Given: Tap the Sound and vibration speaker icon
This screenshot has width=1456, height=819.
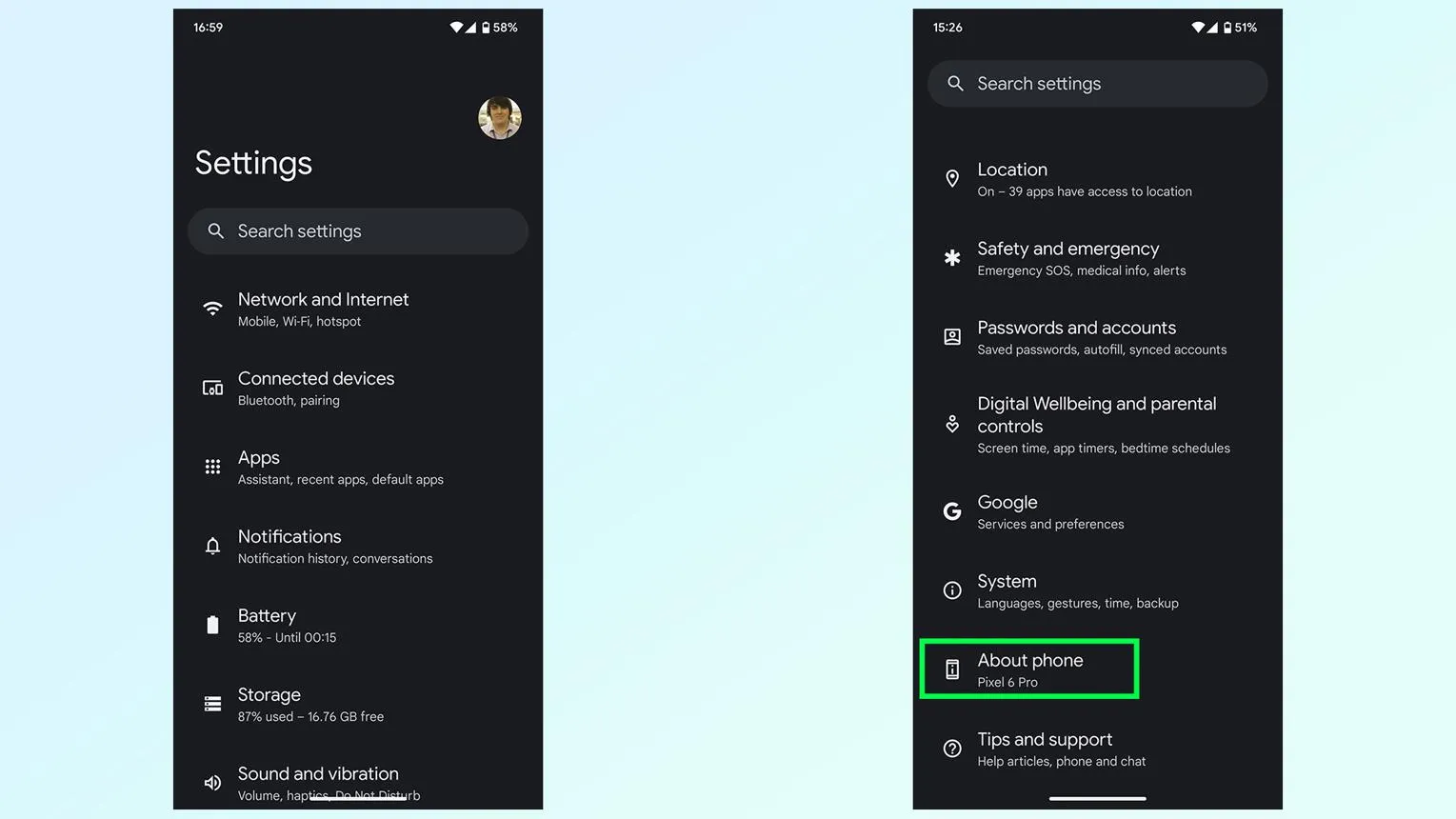Looking at the screenshot, I should point(212,783).
